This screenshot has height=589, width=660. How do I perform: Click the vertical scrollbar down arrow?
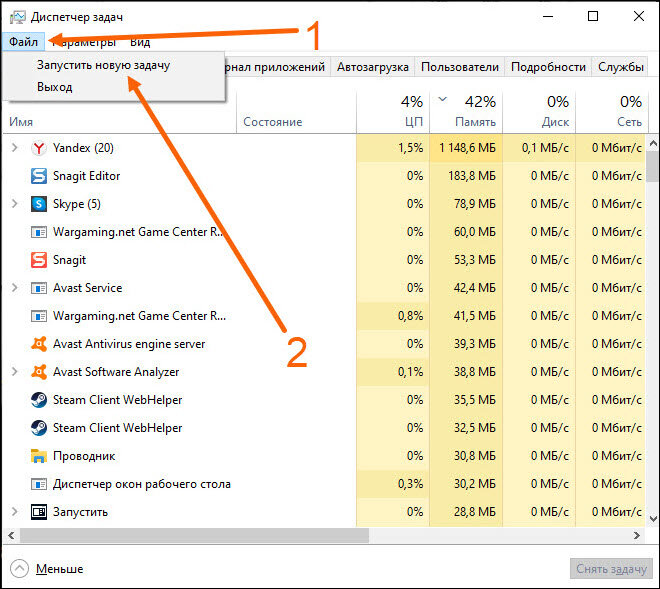(653, 519)
